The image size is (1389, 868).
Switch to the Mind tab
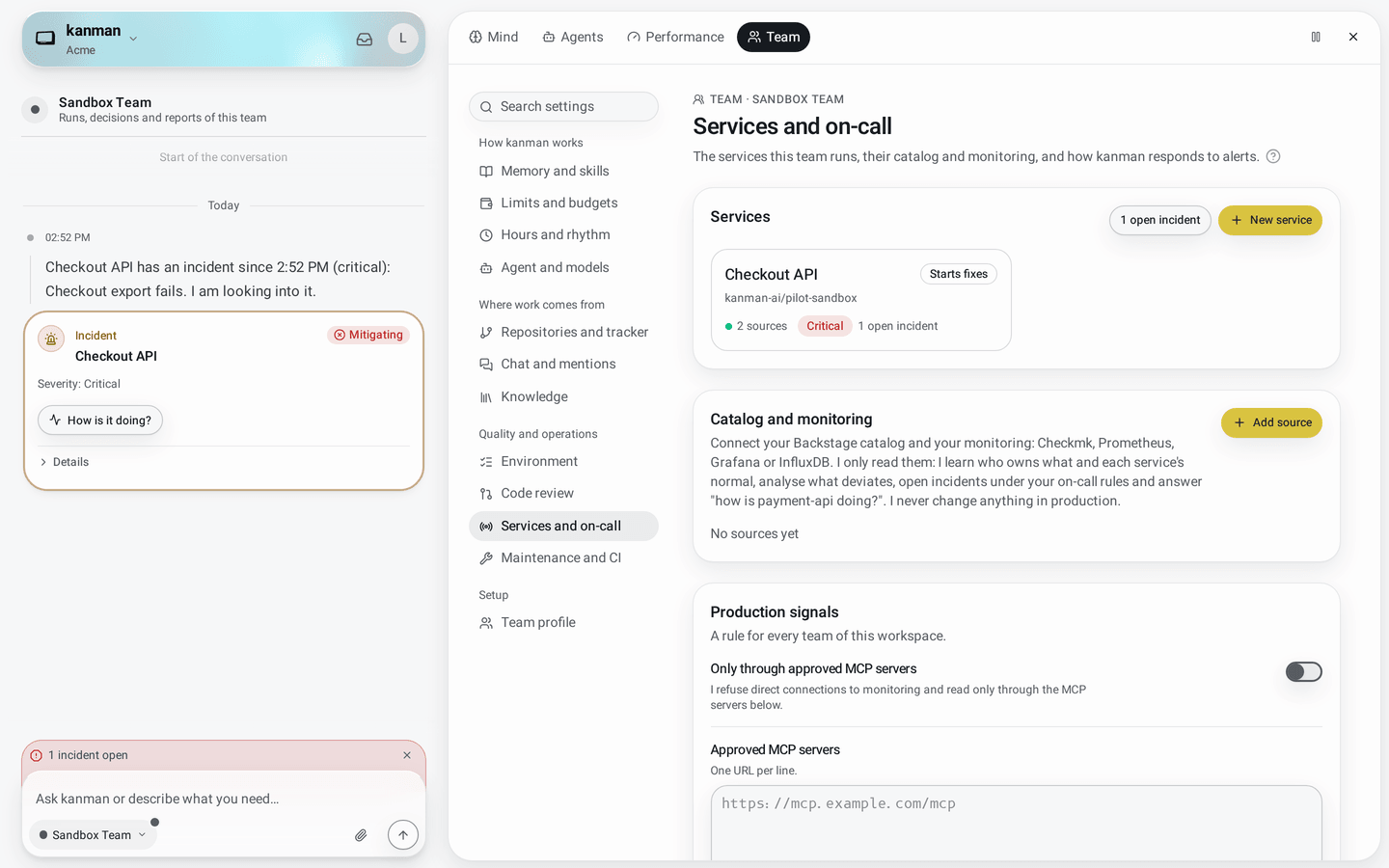pos(494,37)
